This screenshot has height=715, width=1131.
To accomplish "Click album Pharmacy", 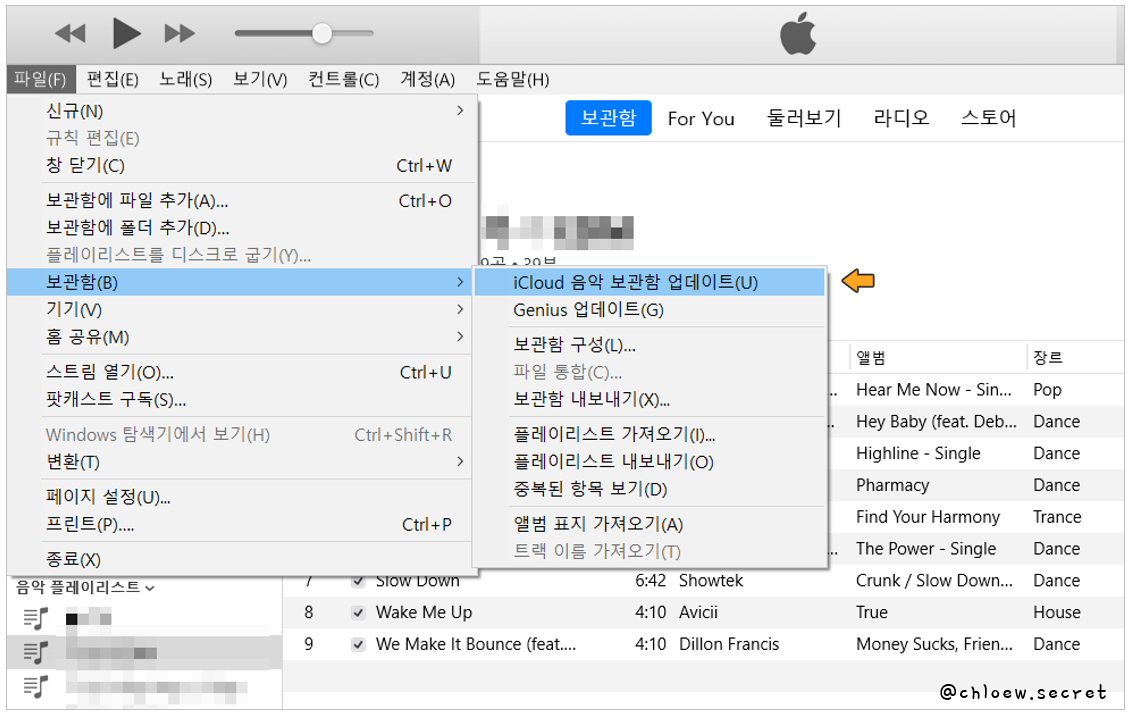I will tap(892, 486).
